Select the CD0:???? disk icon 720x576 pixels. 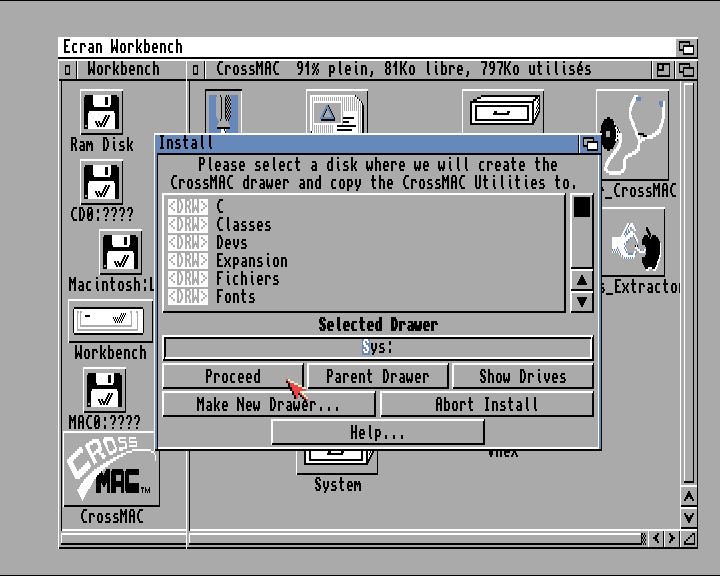point(101,183)
